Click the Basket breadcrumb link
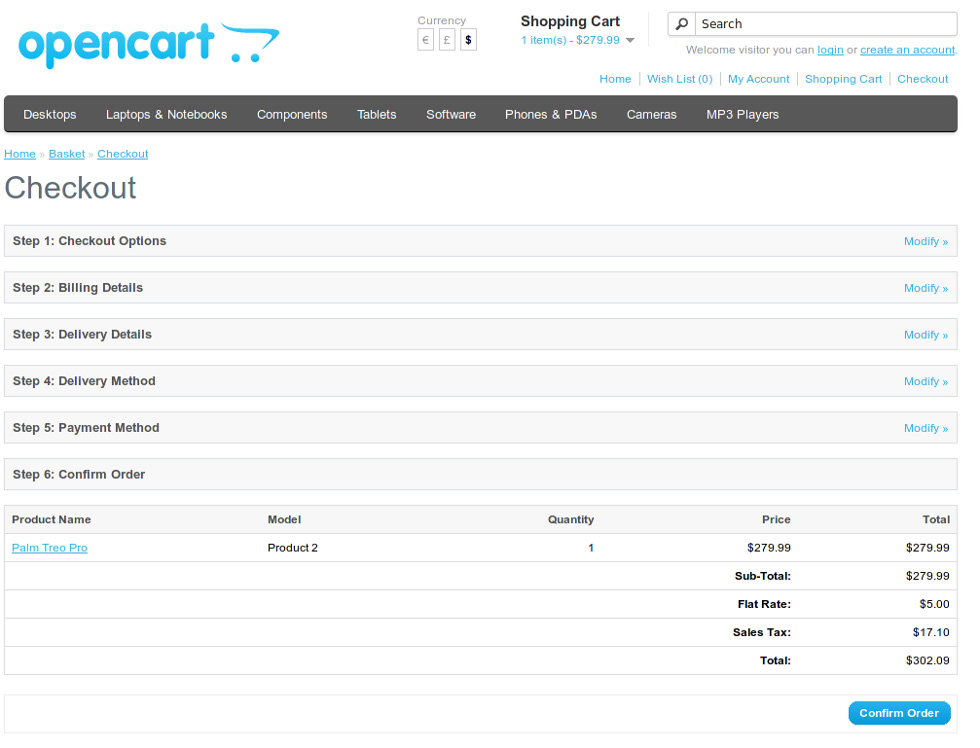This screenshot has height=748, width=980. click(67, 154)
